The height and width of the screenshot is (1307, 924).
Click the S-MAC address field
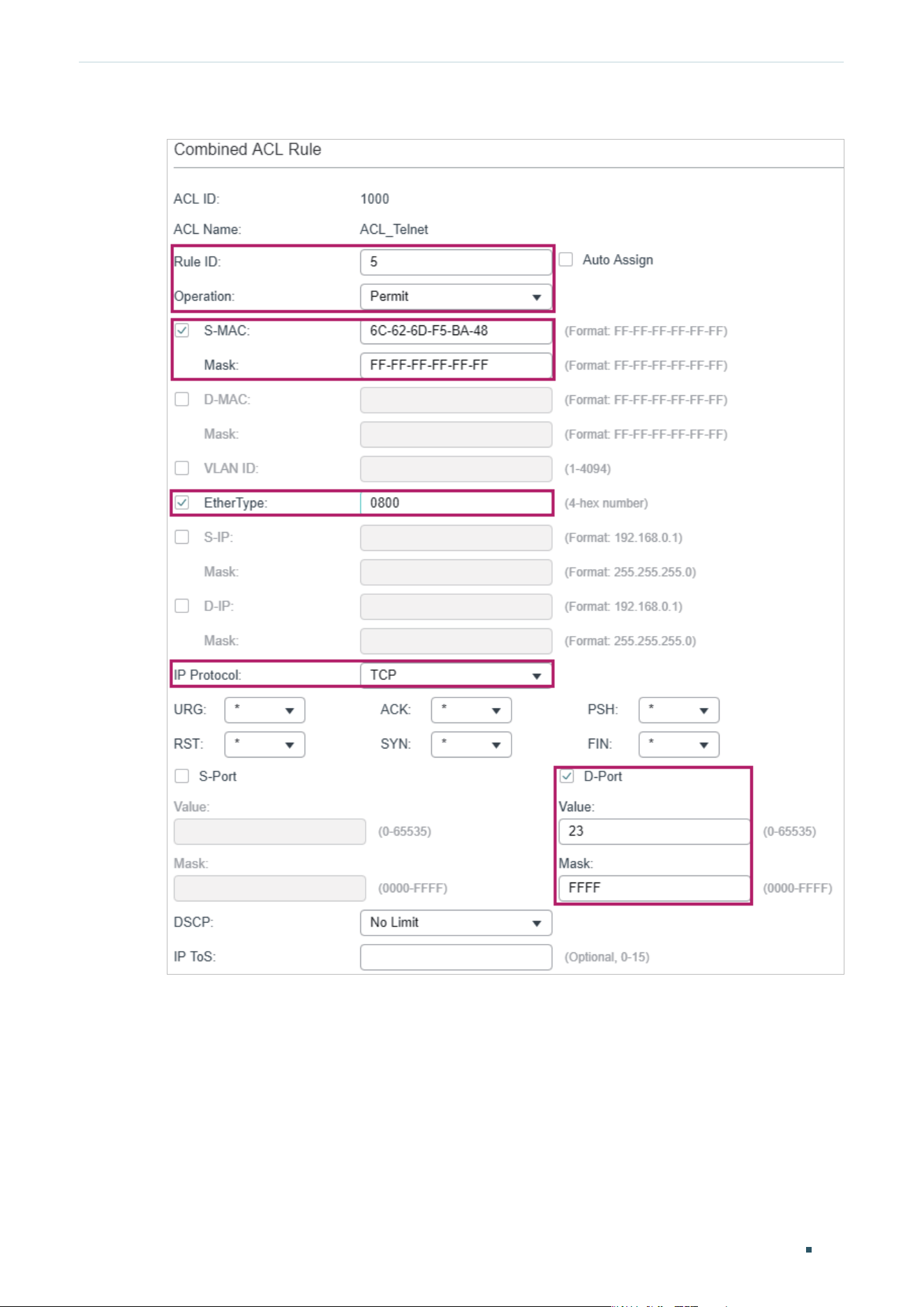456,331
